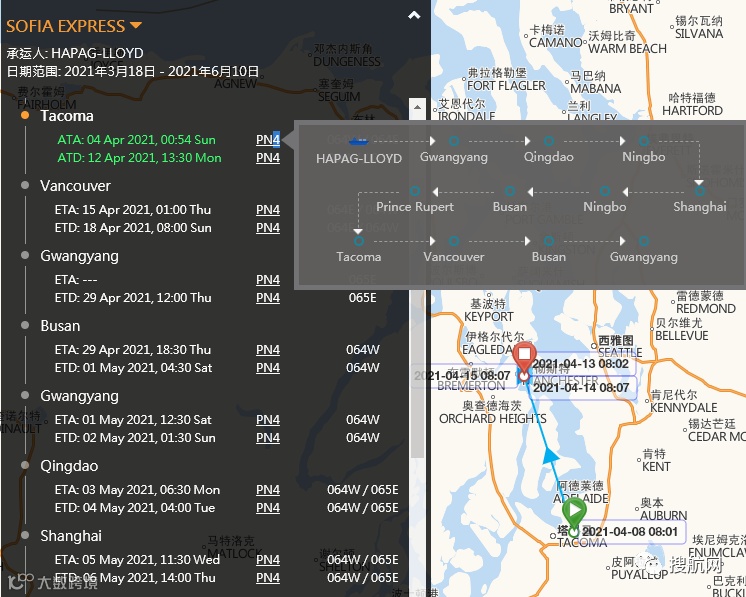Click the Tacoma port heading in schedule
The image size is (746, 597).
67,116
